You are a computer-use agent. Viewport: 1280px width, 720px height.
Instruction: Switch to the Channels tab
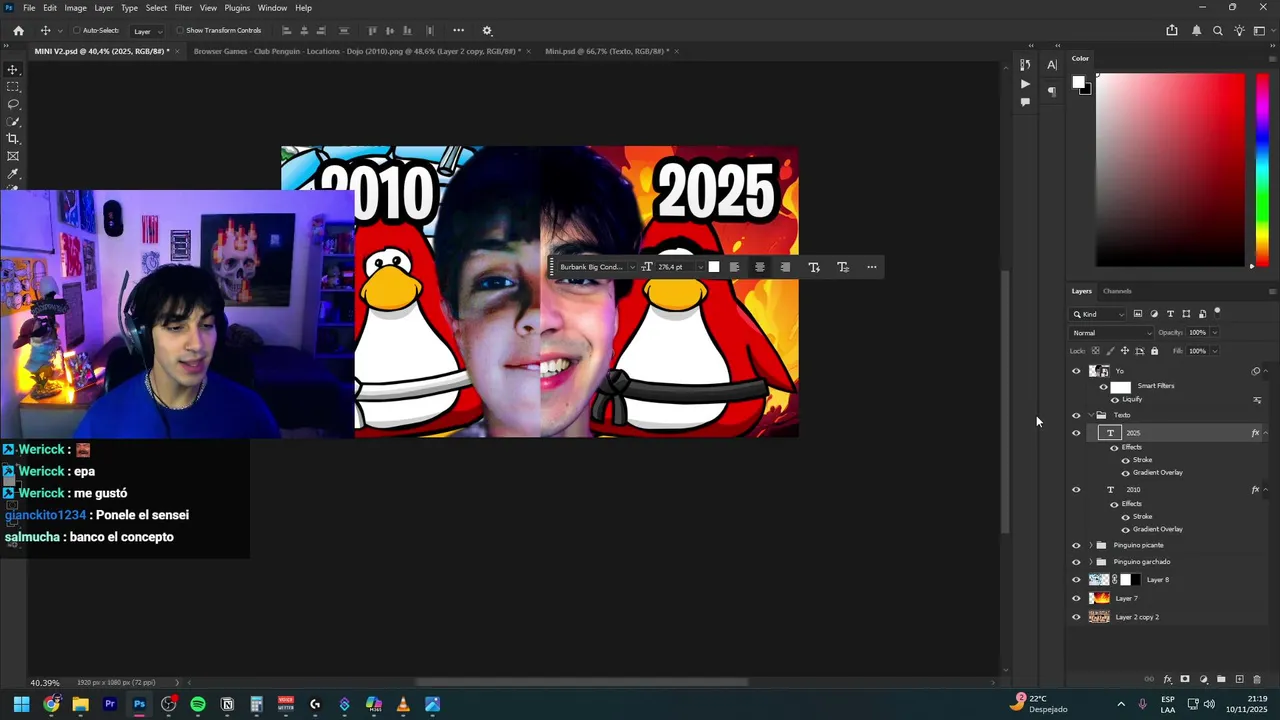pyautogui.click(x=1117, y=291)
